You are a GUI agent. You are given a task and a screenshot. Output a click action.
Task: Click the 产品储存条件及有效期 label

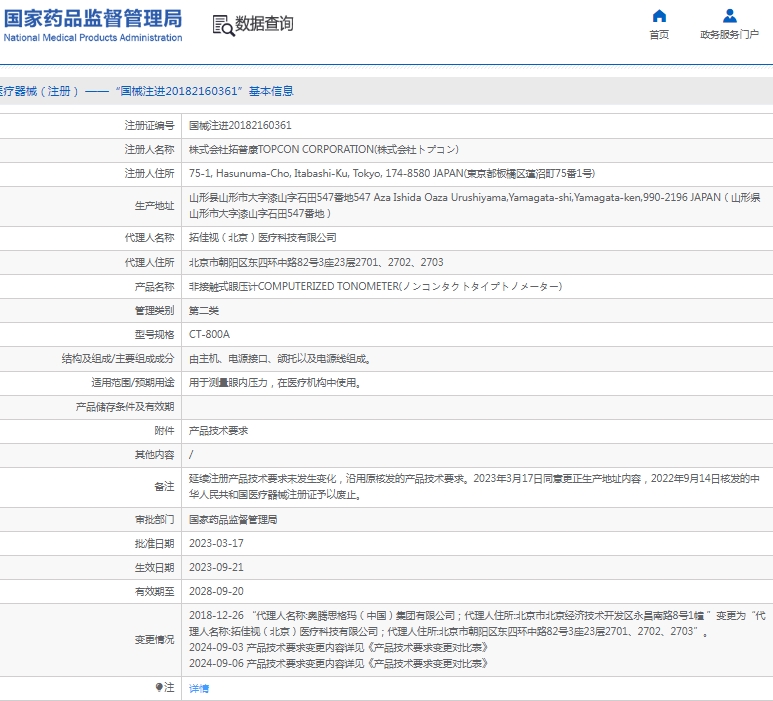click(x=125, y=407)
